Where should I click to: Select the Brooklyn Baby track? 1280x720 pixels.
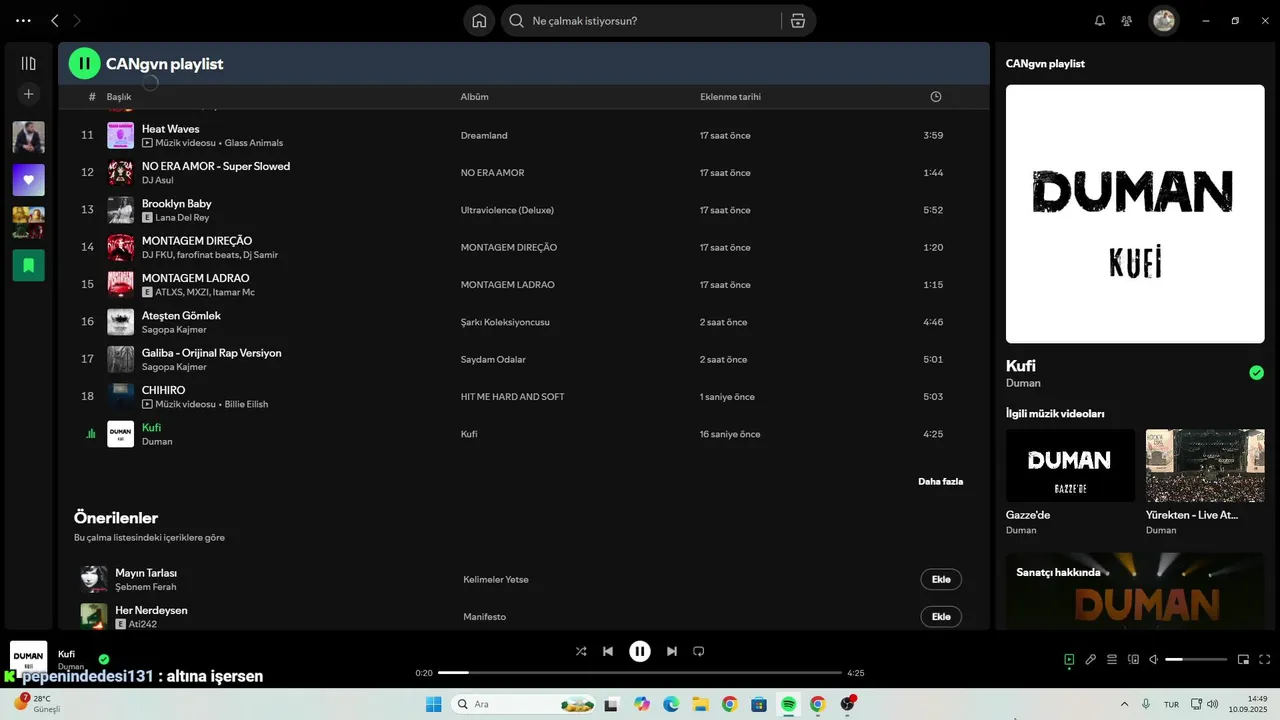pyautogui.click(x=177, y=203)
